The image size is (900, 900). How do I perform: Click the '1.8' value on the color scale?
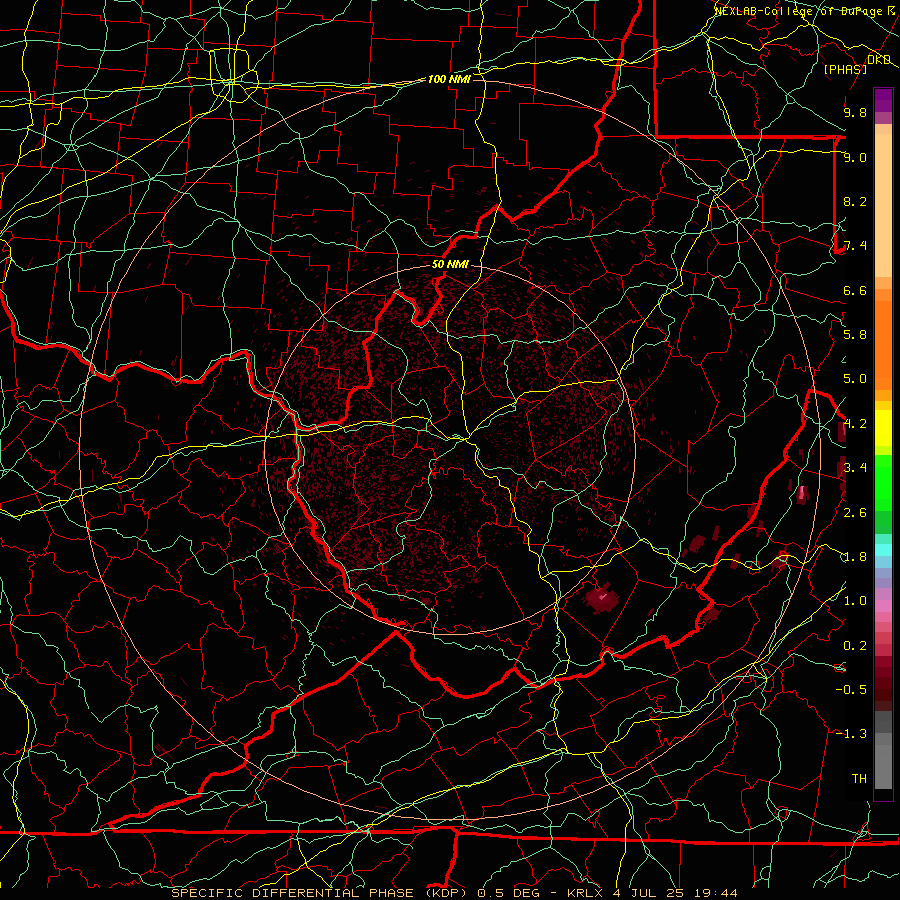pyautogui.click(x=855, y=557)
